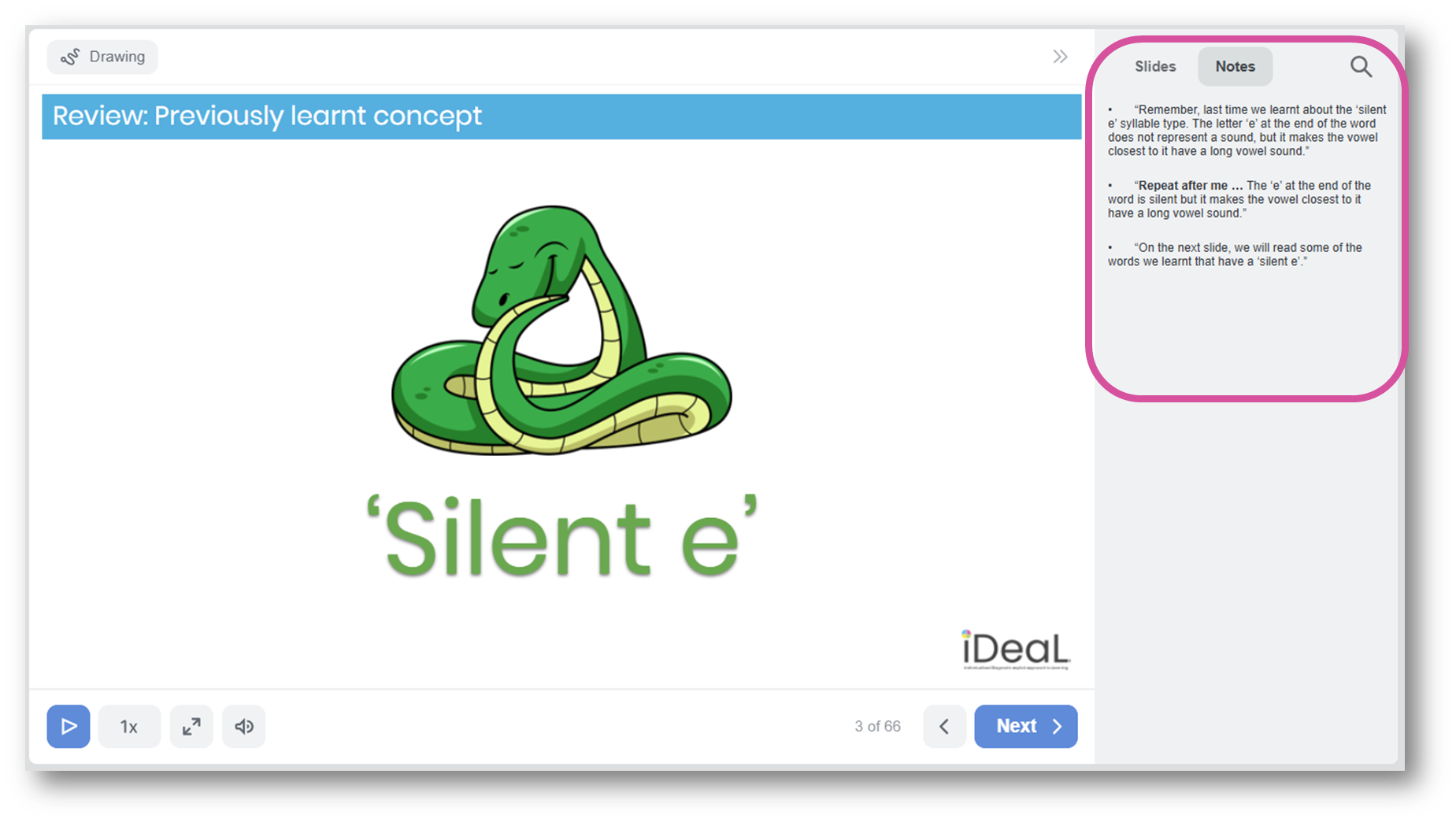Viewport: 1456px width, 822px height.
Task: Start playback with the play button
Action: pyautogui.click(x=69, y=726)
